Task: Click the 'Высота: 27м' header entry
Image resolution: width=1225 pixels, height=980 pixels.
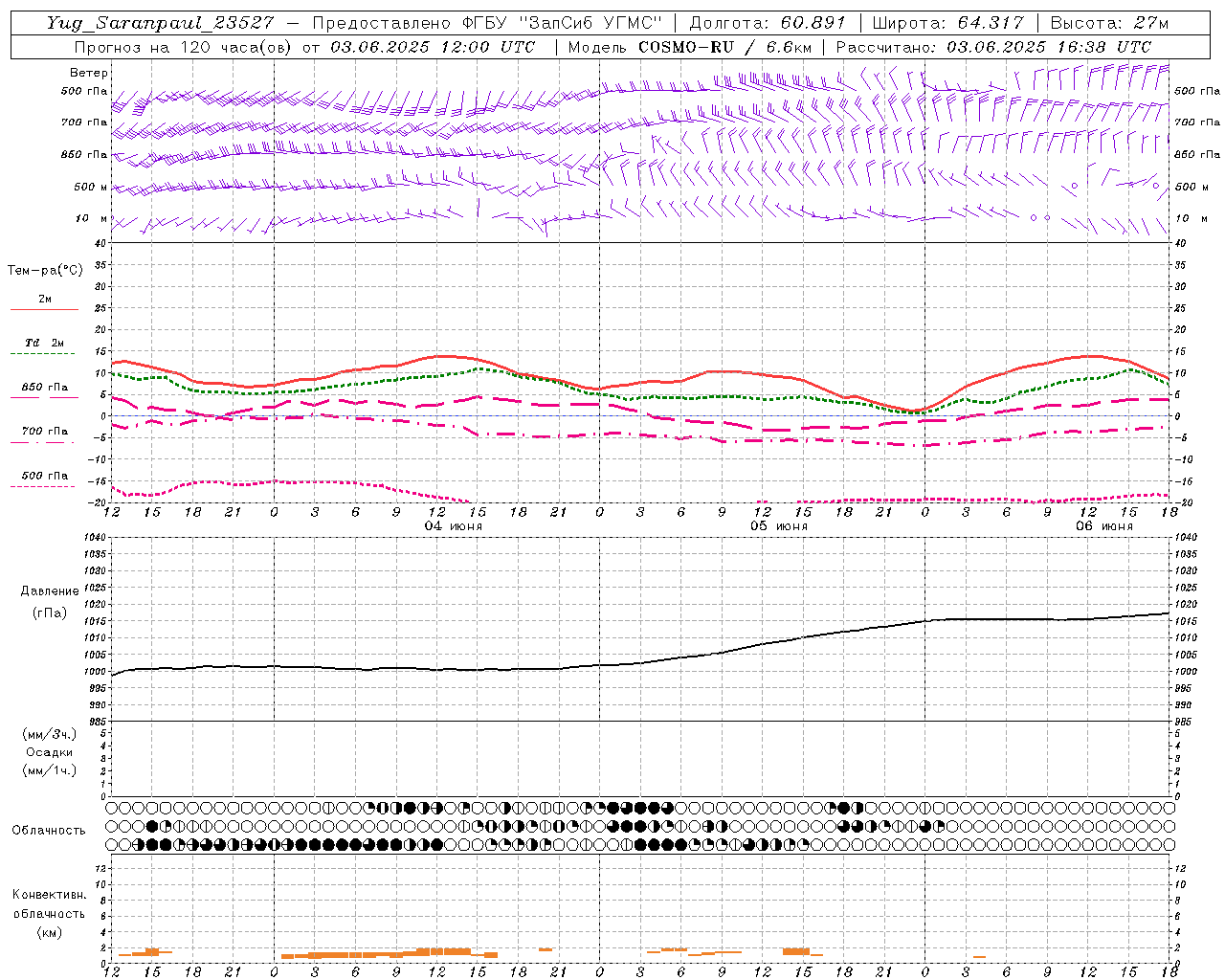Action: click(1109, 23)
